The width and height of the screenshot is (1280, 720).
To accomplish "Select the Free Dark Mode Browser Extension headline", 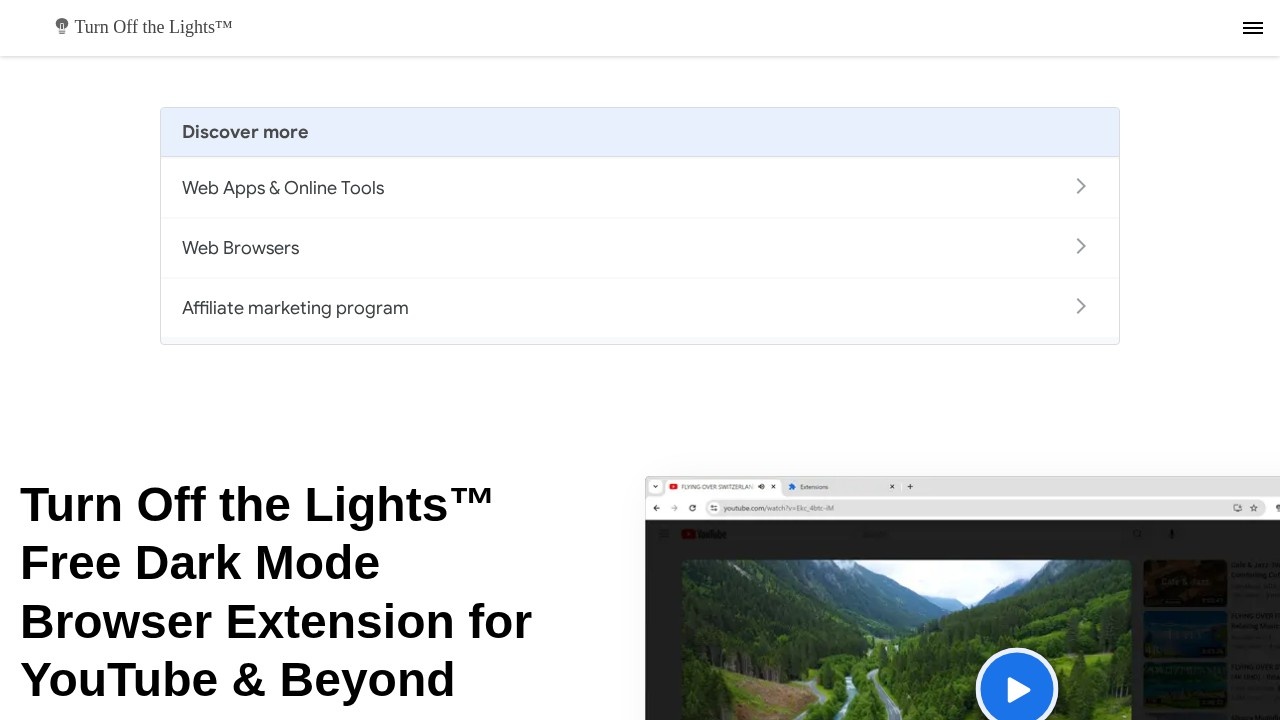I will click(276, 592).
